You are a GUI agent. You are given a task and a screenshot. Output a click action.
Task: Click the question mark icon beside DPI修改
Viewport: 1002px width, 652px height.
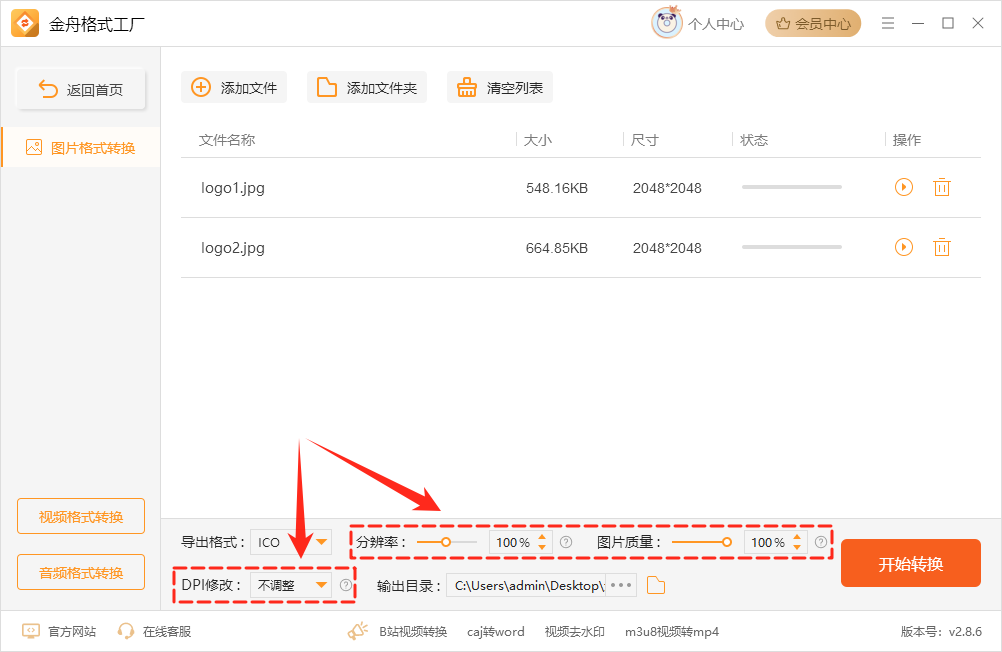click(345, 585)
